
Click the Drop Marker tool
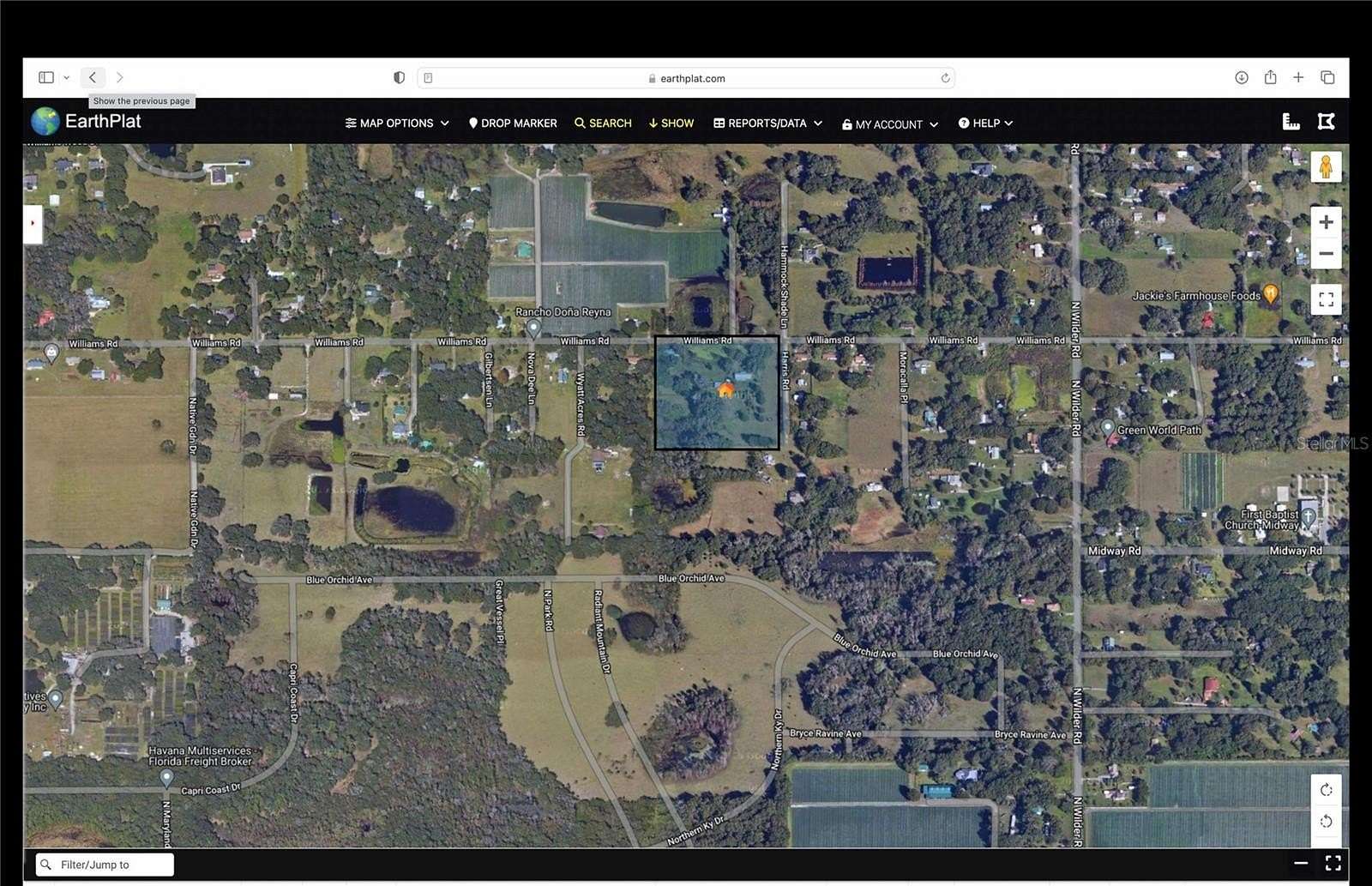coord(512,123)
